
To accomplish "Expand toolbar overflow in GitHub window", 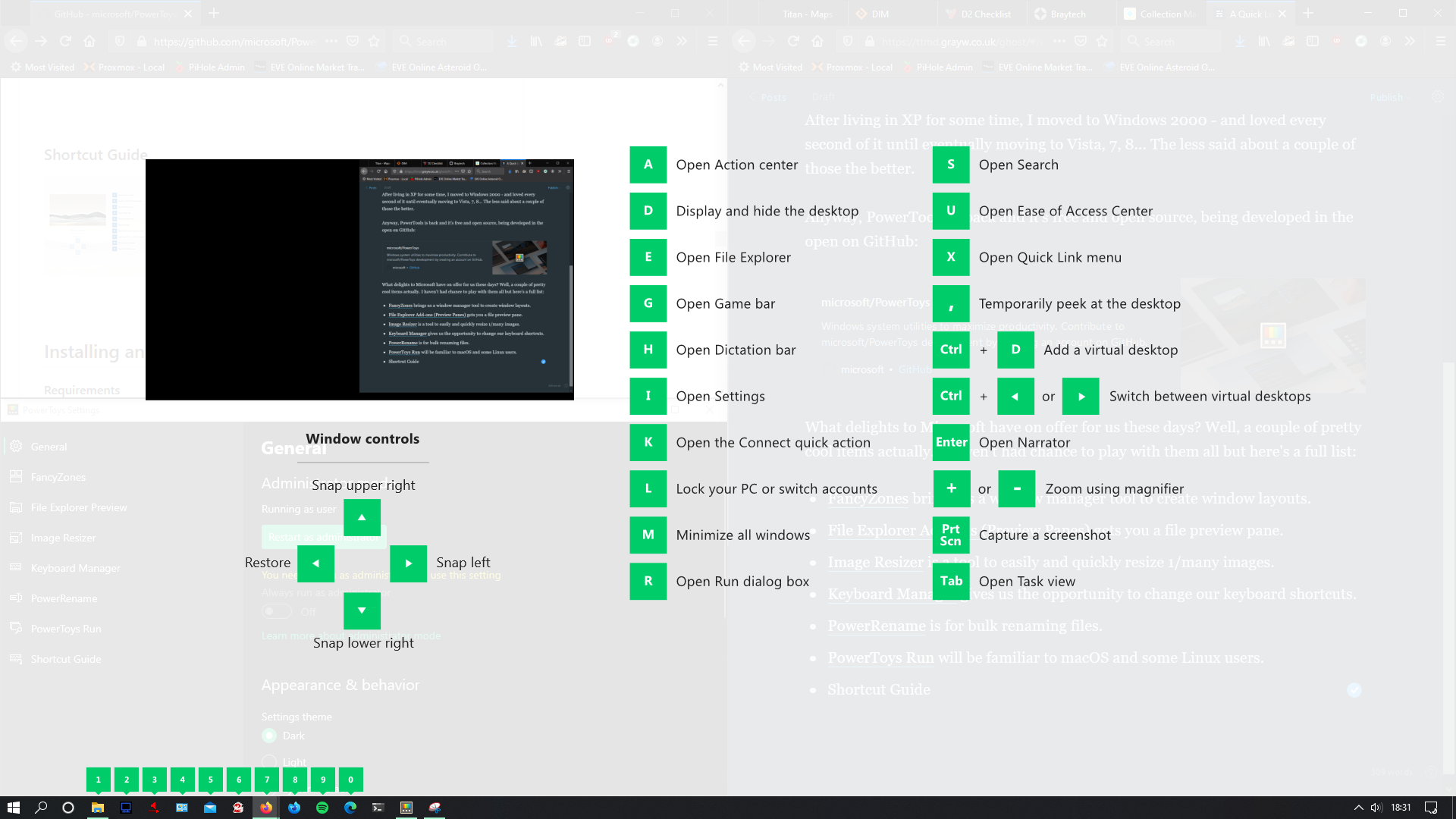I will 682,41.
